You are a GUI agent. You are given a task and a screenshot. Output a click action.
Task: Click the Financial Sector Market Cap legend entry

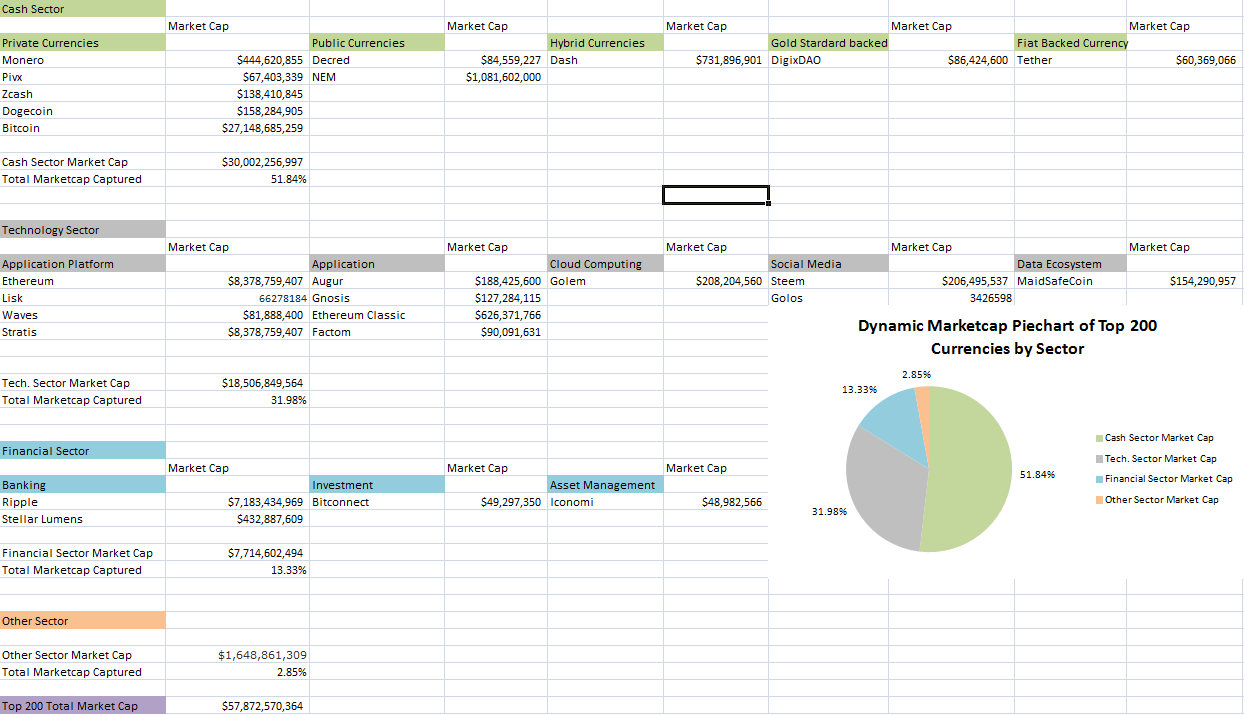[1165, 479]
